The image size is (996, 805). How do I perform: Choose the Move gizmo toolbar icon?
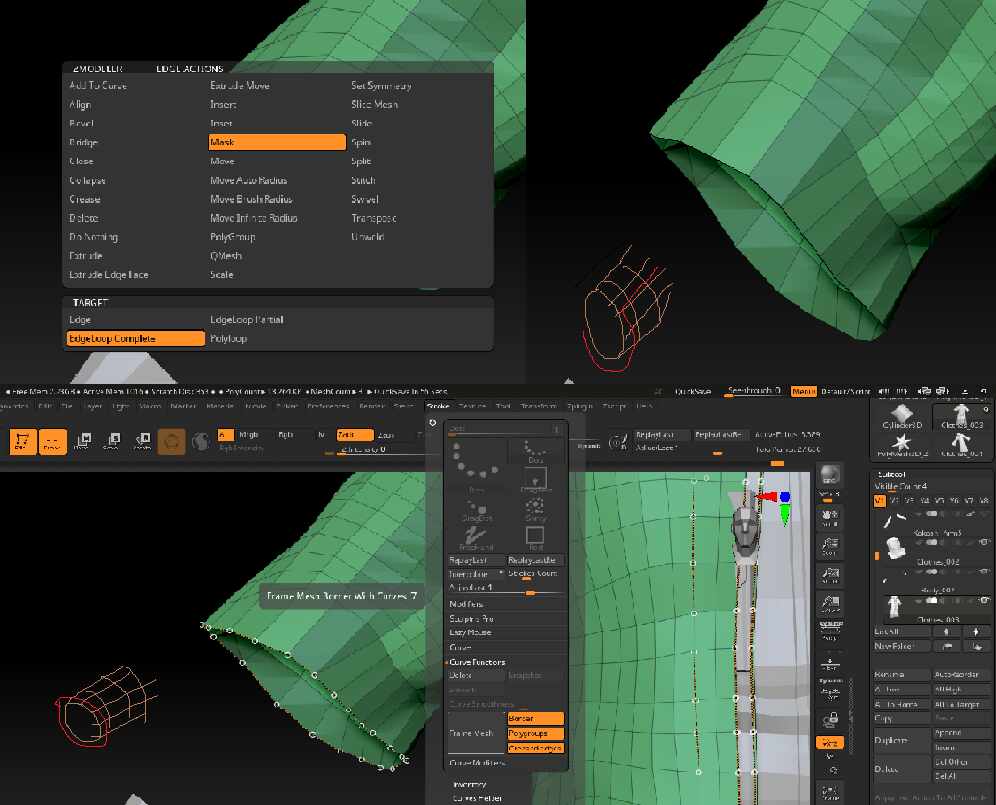(x=83, y=440)
